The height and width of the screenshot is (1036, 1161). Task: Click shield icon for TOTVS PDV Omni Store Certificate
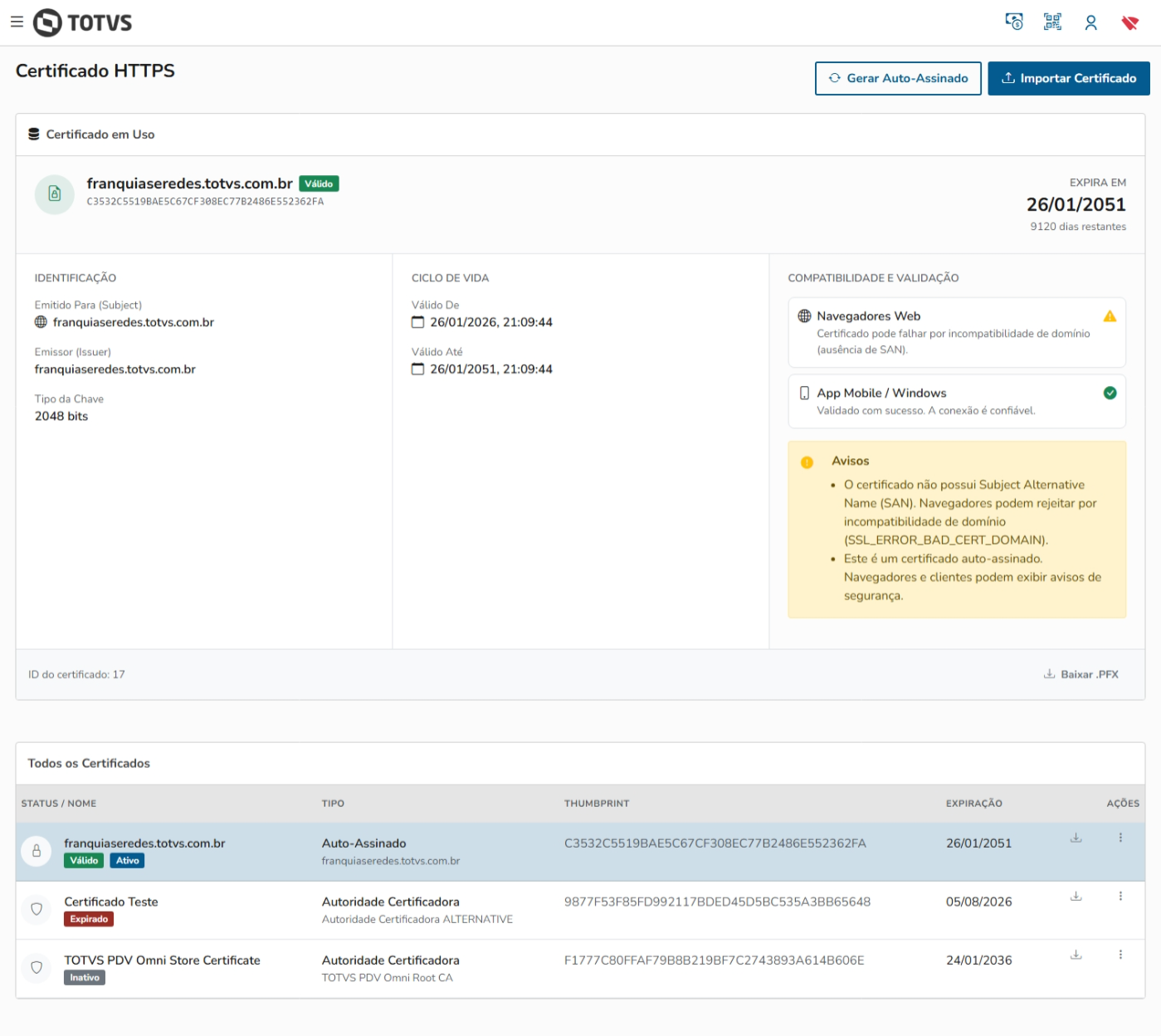click(37, 968)
